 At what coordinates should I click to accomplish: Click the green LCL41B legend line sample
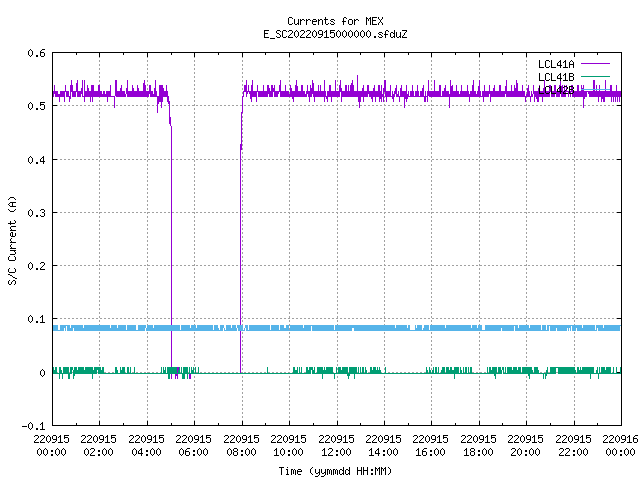pos(595,76)
